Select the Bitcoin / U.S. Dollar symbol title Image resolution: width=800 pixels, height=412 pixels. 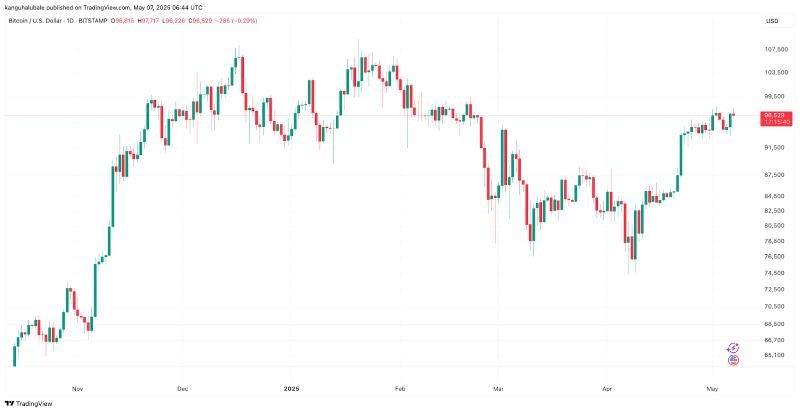[35, 21]
